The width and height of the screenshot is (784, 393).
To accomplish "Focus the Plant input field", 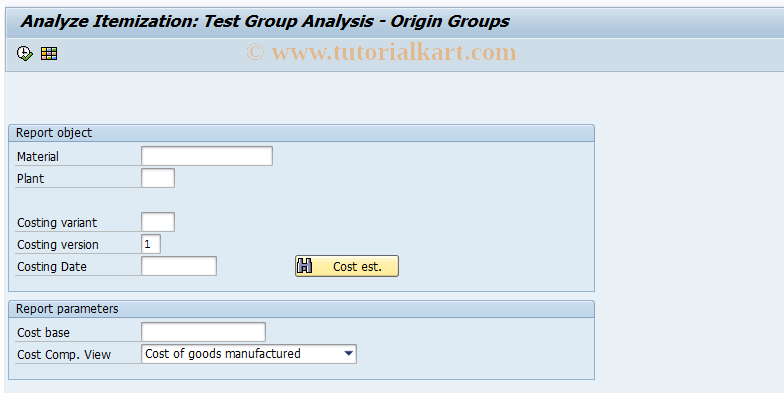I will pyautogui.click(x=158, y=178).
